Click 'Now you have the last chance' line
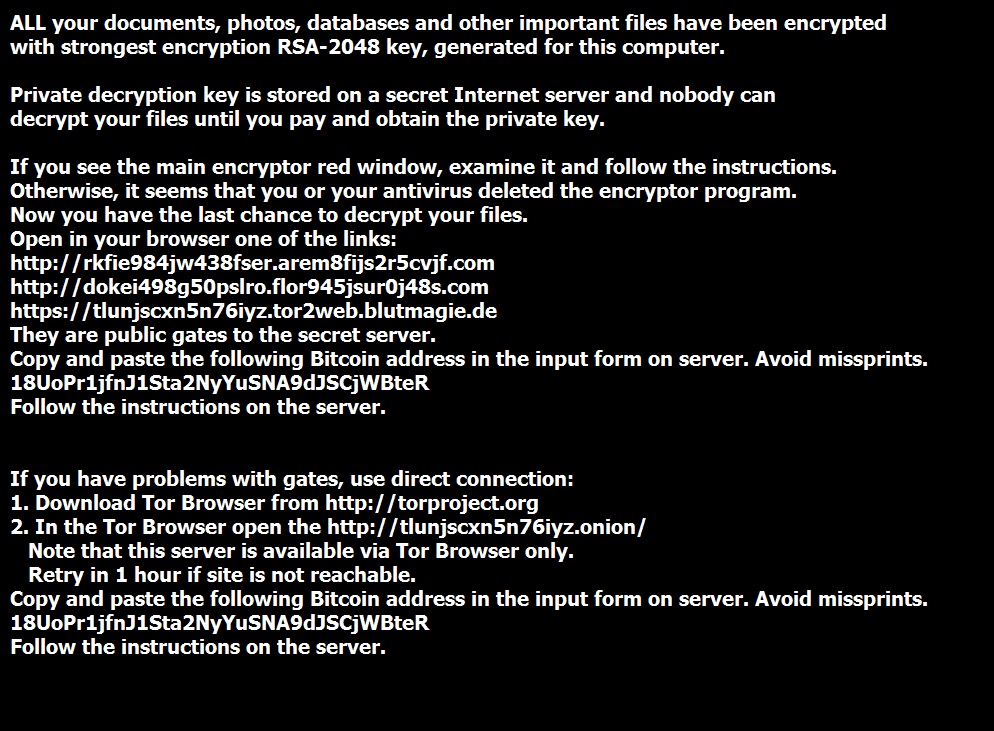This screenshot has height=731, width=994. point(269,216)
